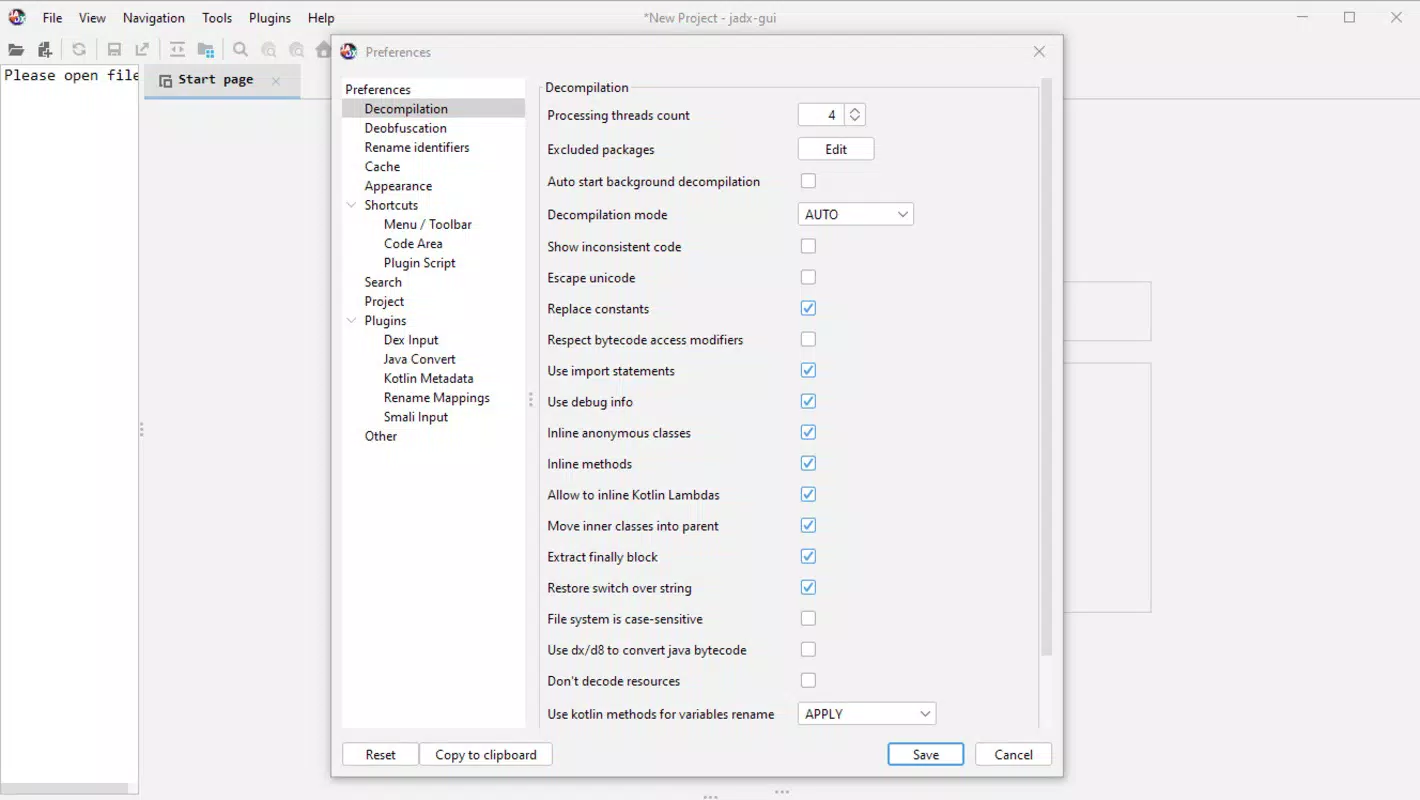Image resolution: width=1420 pixels, height=800 pixels.
Task: Select Menu / Toolbar shortcuts item
Action: 428,224
